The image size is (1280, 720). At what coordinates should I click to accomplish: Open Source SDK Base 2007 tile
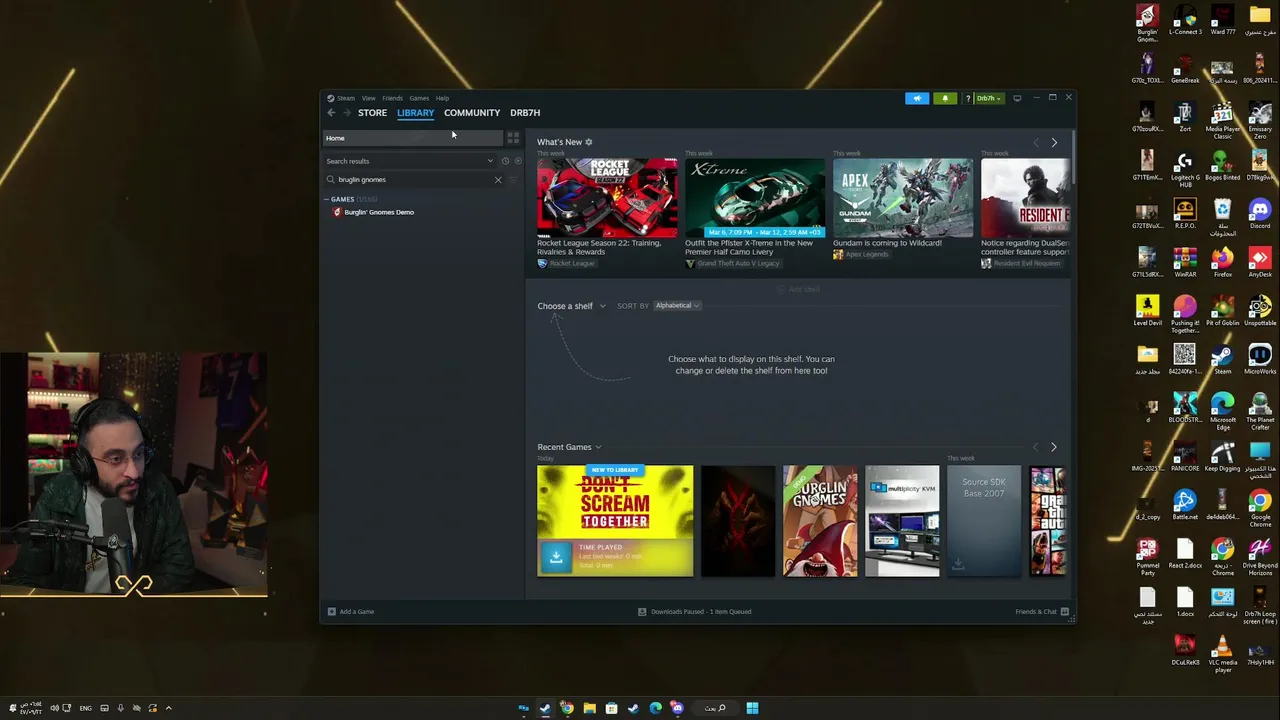pos(984,521)
